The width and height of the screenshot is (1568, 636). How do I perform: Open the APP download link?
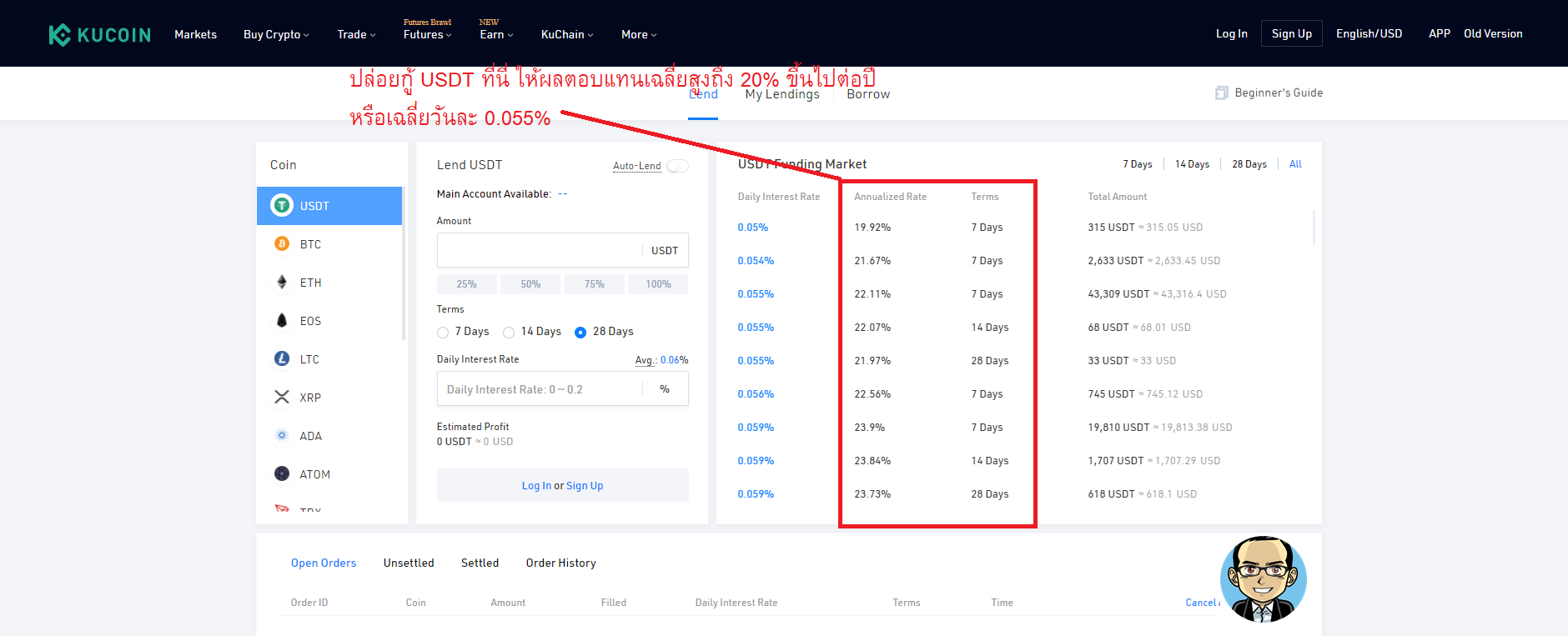(x=1439, y=33)
